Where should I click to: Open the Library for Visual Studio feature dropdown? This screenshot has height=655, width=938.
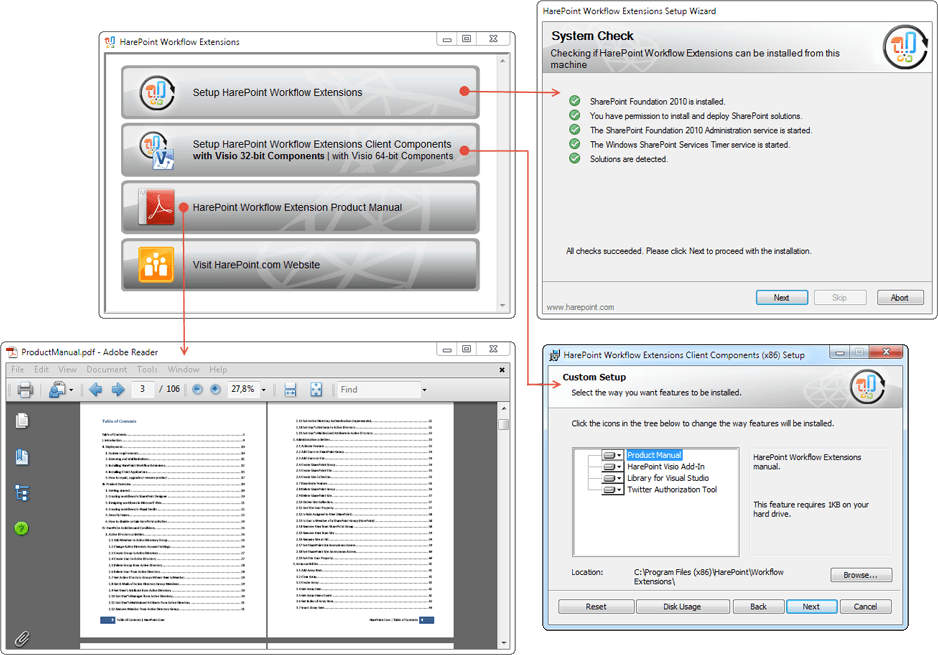click(x=613, y=478)
